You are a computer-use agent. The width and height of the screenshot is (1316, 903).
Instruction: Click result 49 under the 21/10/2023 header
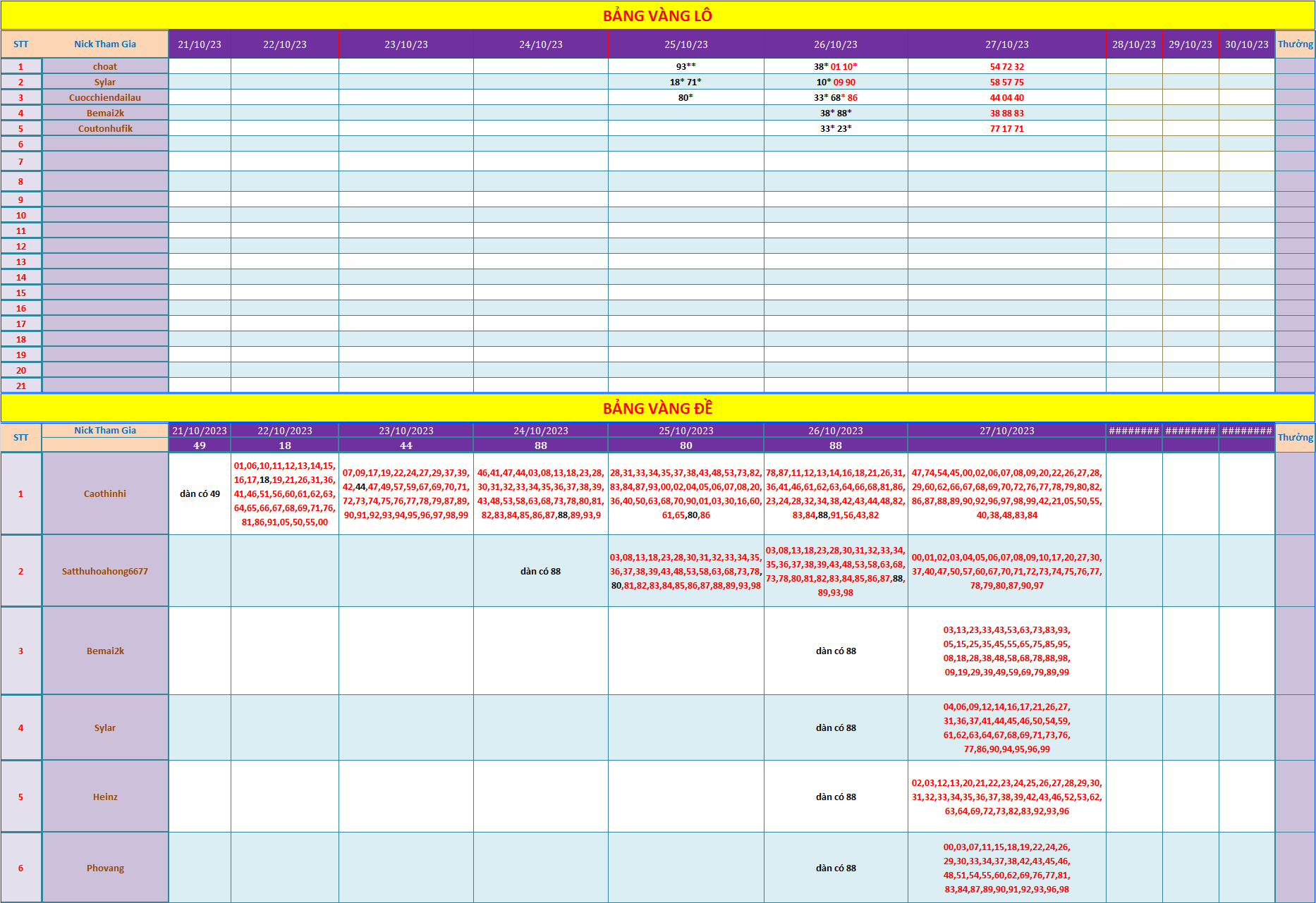200,446
